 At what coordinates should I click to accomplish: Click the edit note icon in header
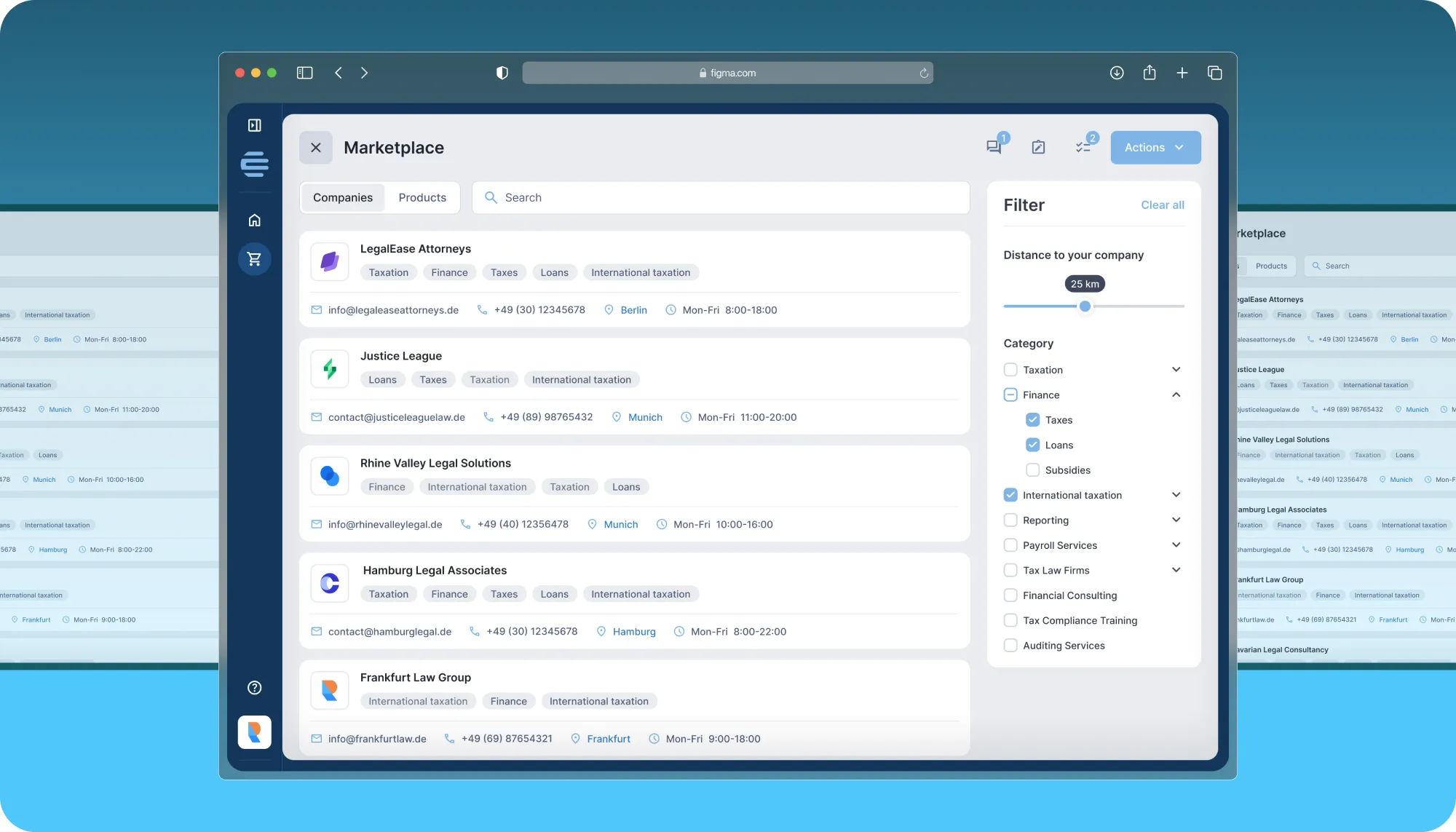click(1038, 147)
